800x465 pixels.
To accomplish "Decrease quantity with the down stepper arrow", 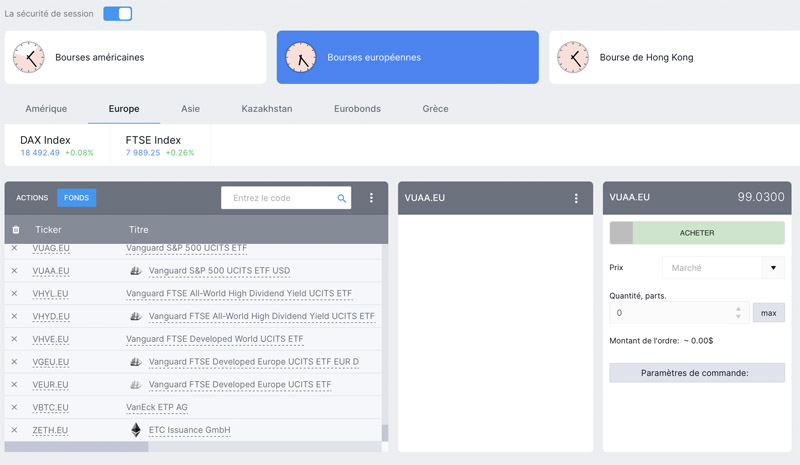I will click(738, 316).
